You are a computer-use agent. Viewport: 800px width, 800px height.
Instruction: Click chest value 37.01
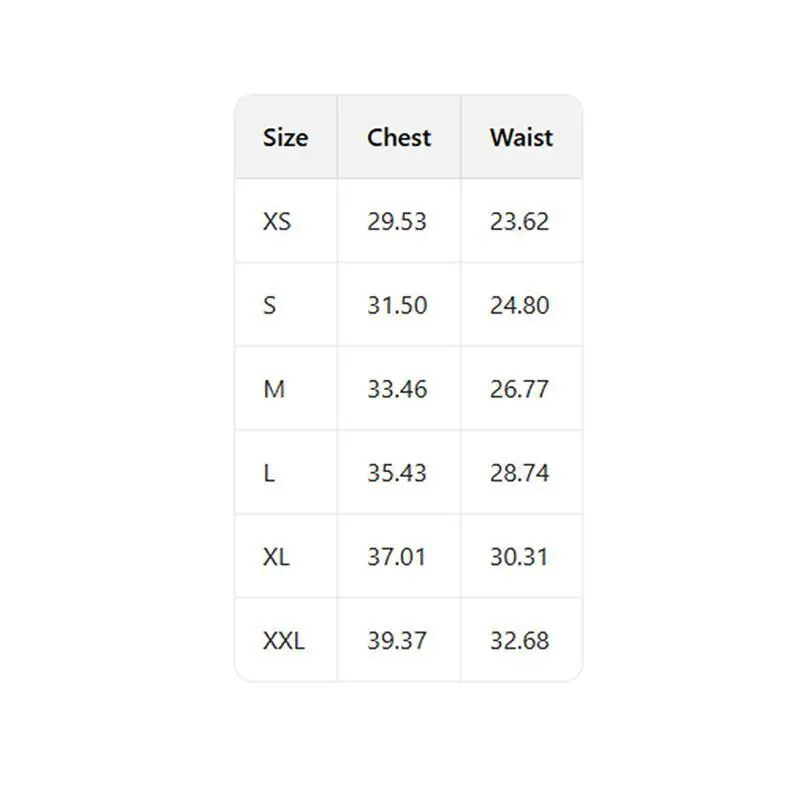tap(397, 557)
